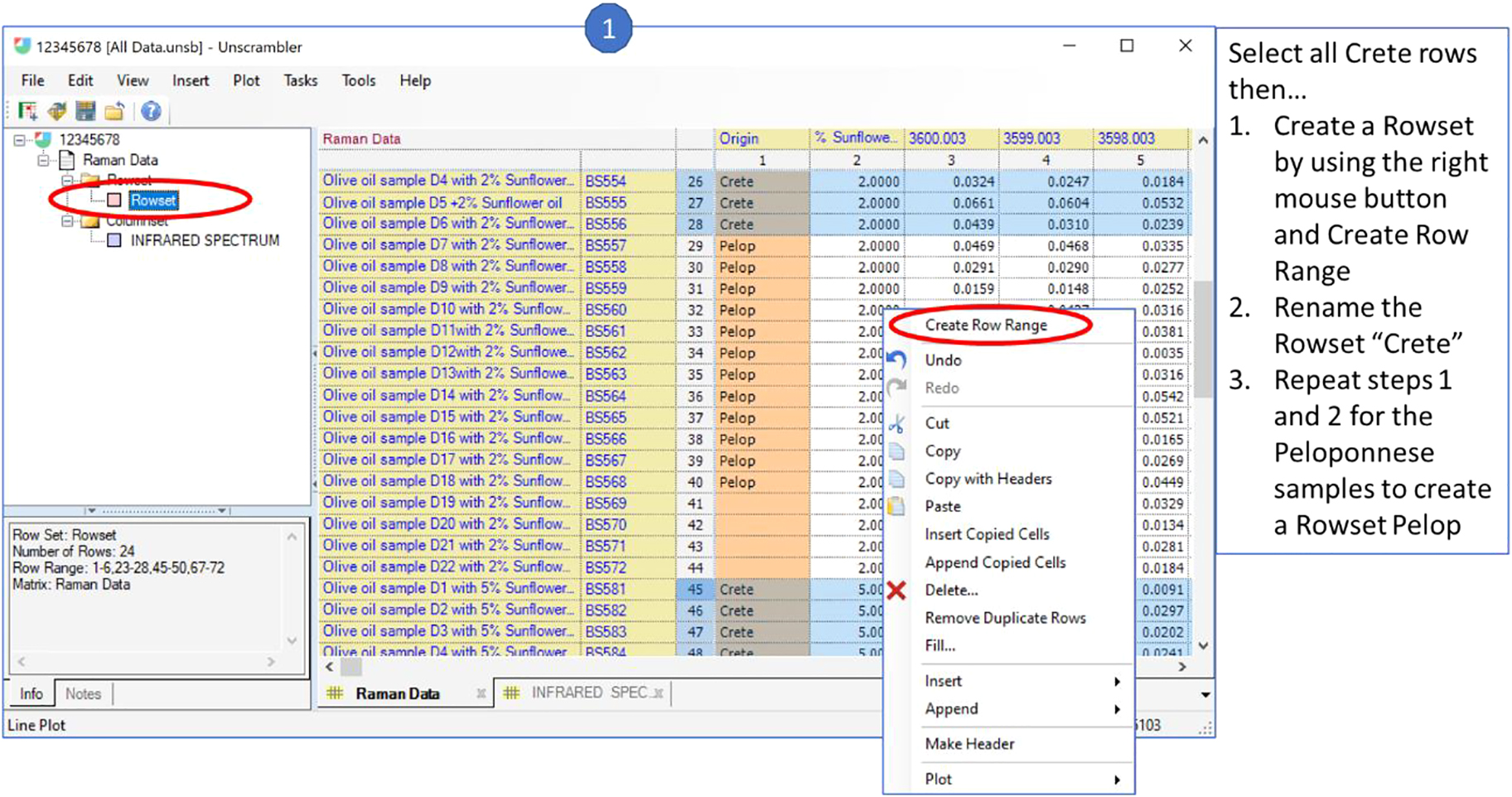1512x797 pixels.
Task: Click the red X Delete icon
Action: tap(896, 591)
